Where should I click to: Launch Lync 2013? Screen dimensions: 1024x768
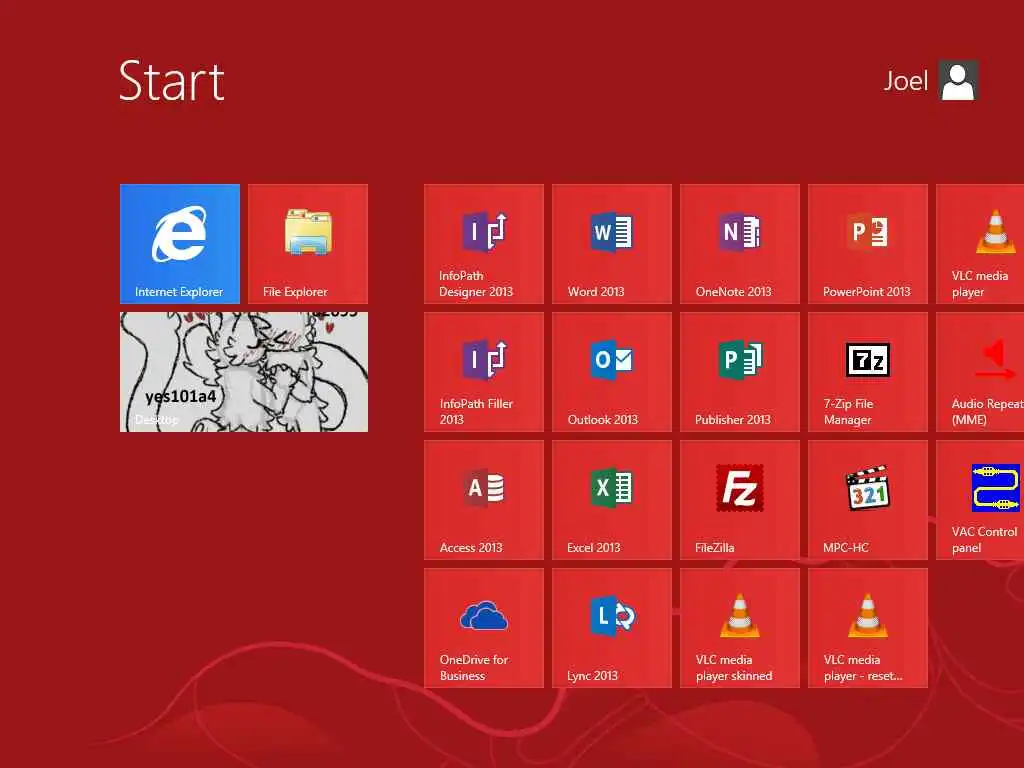coord(611,628)
